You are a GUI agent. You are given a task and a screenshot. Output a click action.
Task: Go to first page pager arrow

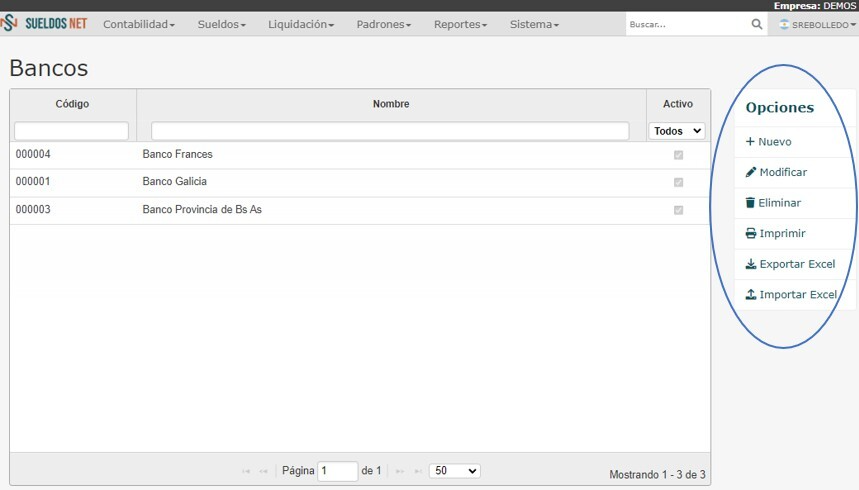246,471
